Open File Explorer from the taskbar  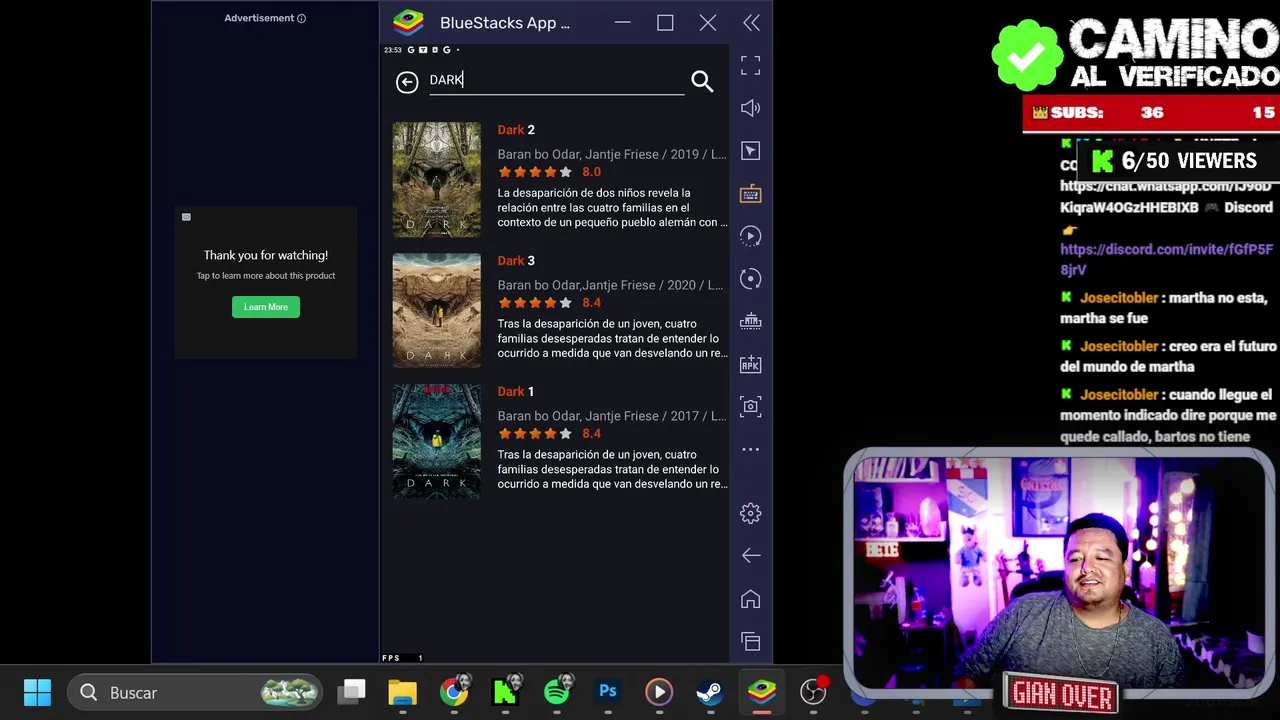click(x=402, y=692)
